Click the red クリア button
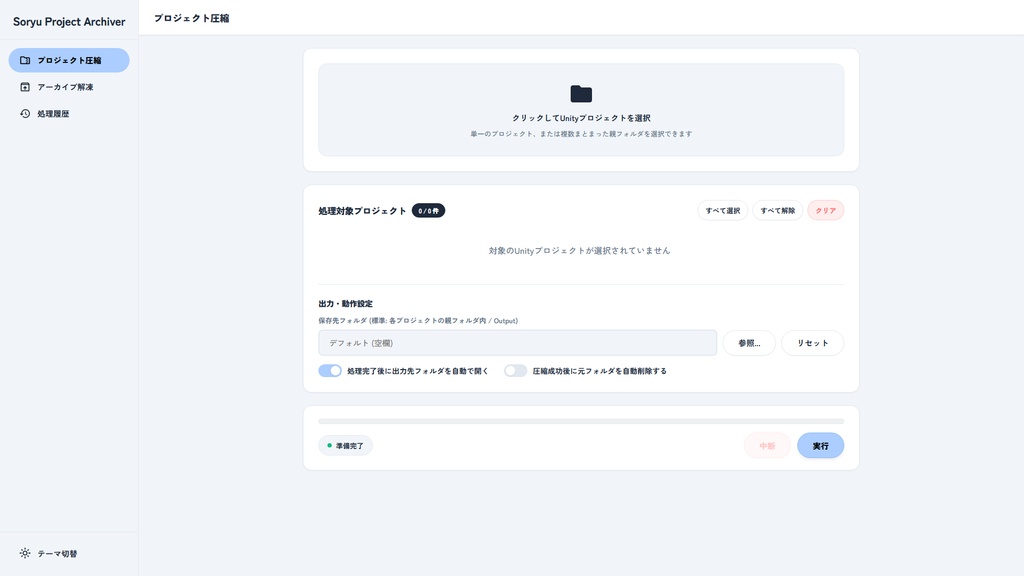The image size is (1024, 576). coord(825,210)
